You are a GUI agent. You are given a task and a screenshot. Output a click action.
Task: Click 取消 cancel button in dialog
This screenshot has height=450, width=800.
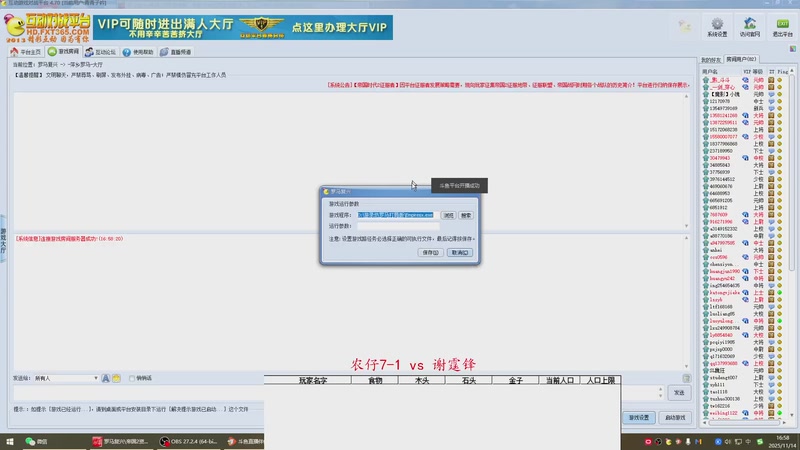coord(460,253)
